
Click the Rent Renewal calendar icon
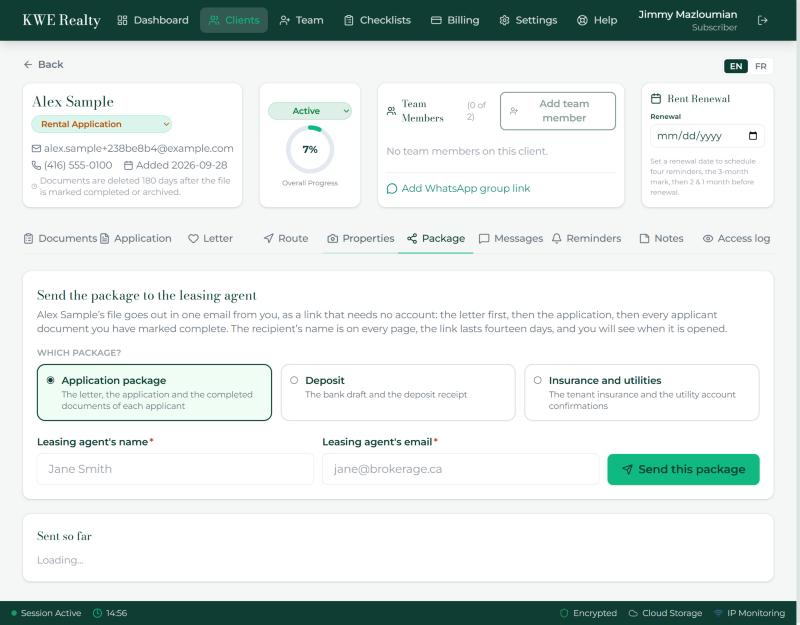(x=656, y=98)
